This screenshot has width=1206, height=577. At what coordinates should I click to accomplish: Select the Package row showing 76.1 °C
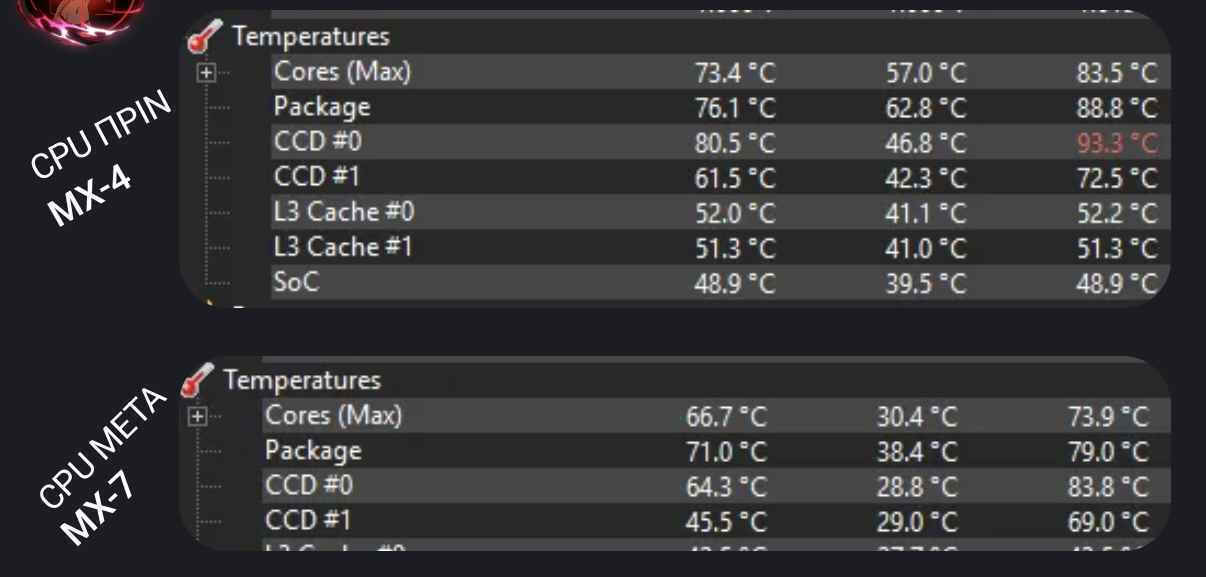click(720, 107)
